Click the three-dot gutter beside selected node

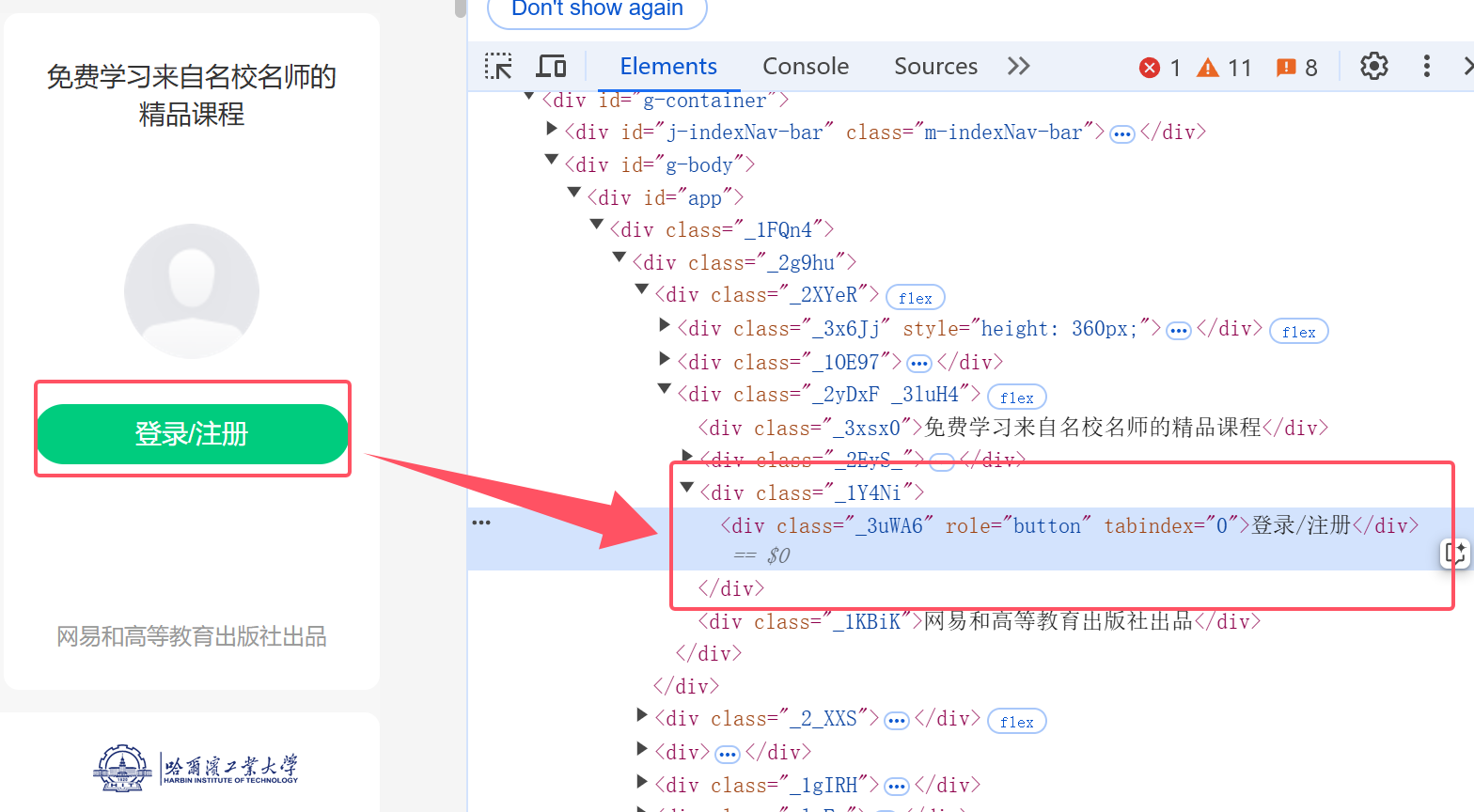tap(481, 523)
